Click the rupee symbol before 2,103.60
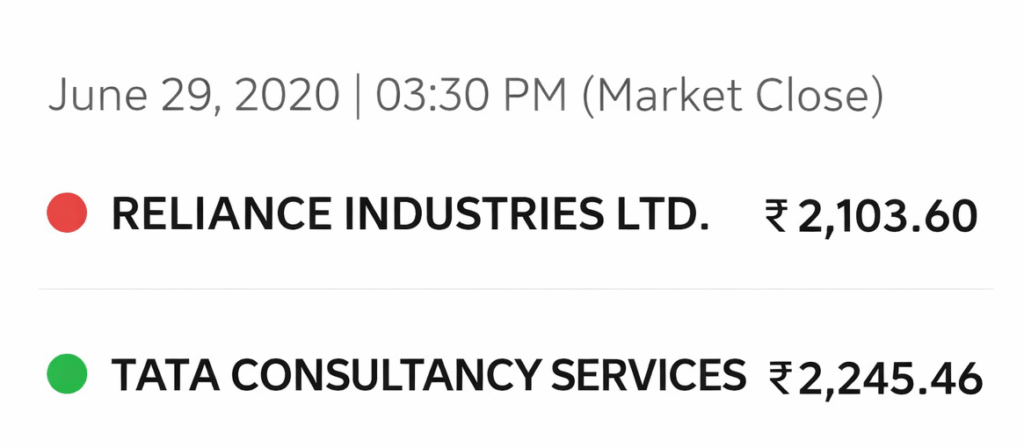Viewport: 1024px width, 448px height. [x=776, y=215]
